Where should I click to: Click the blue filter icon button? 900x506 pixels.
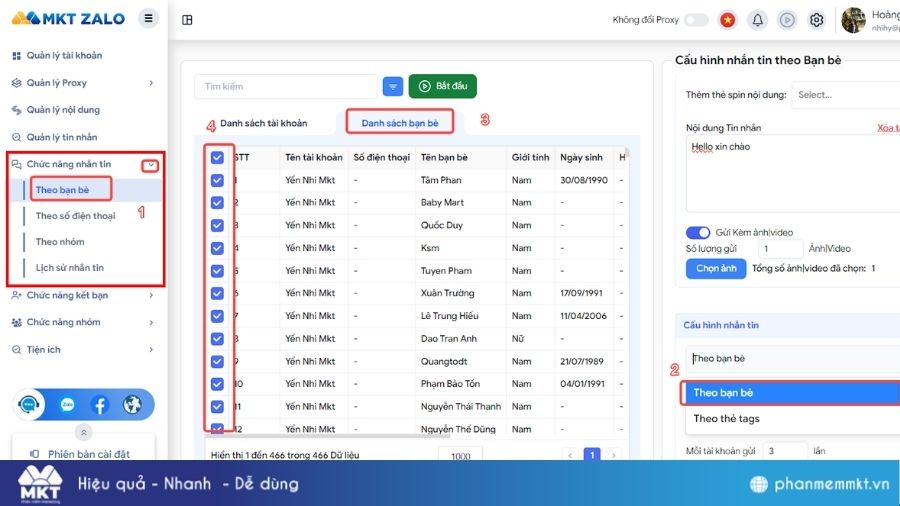(x=393, y=87)
